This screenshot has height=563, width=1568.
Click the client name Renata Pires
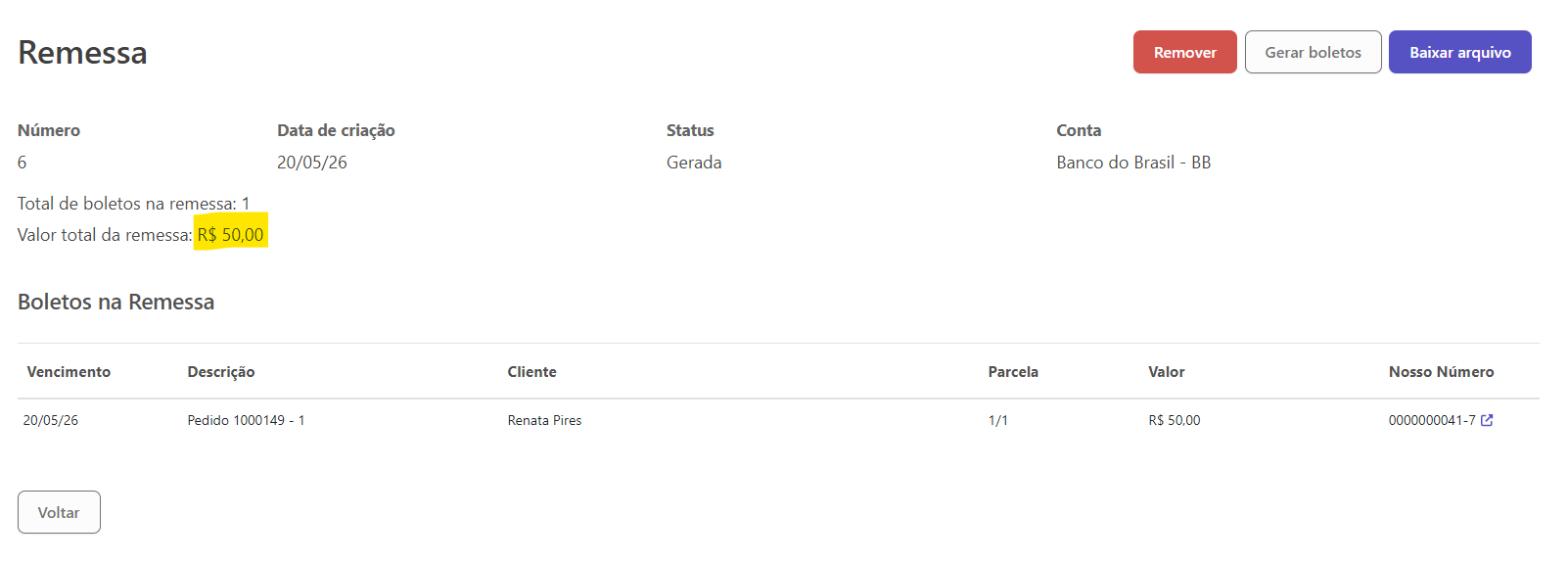[x=544, y=420]
